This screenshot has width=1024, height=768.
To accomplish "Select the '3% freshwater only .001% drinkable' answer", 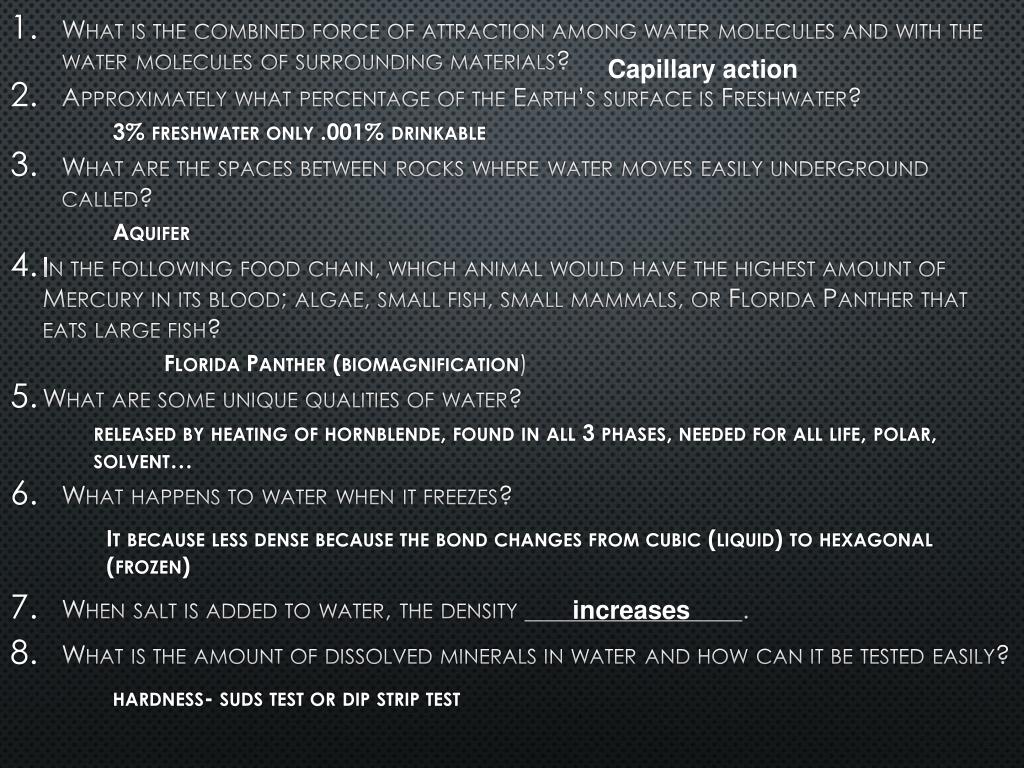I will 299,133.
